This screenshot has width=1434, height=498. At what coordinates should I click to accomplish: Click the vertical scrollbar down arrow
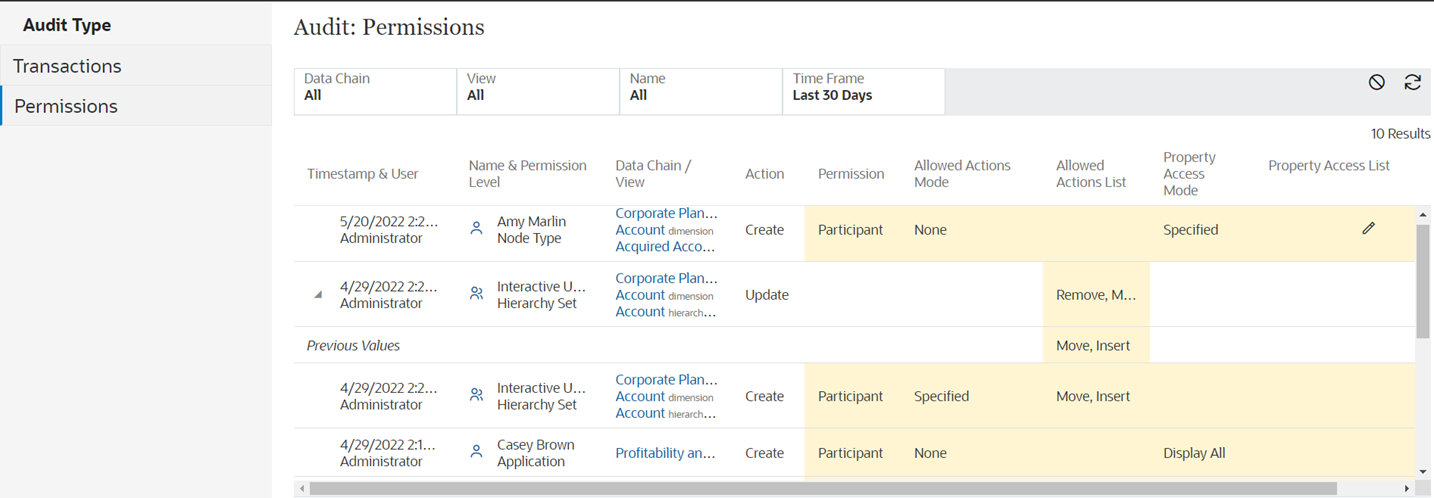coord(1423,471)
